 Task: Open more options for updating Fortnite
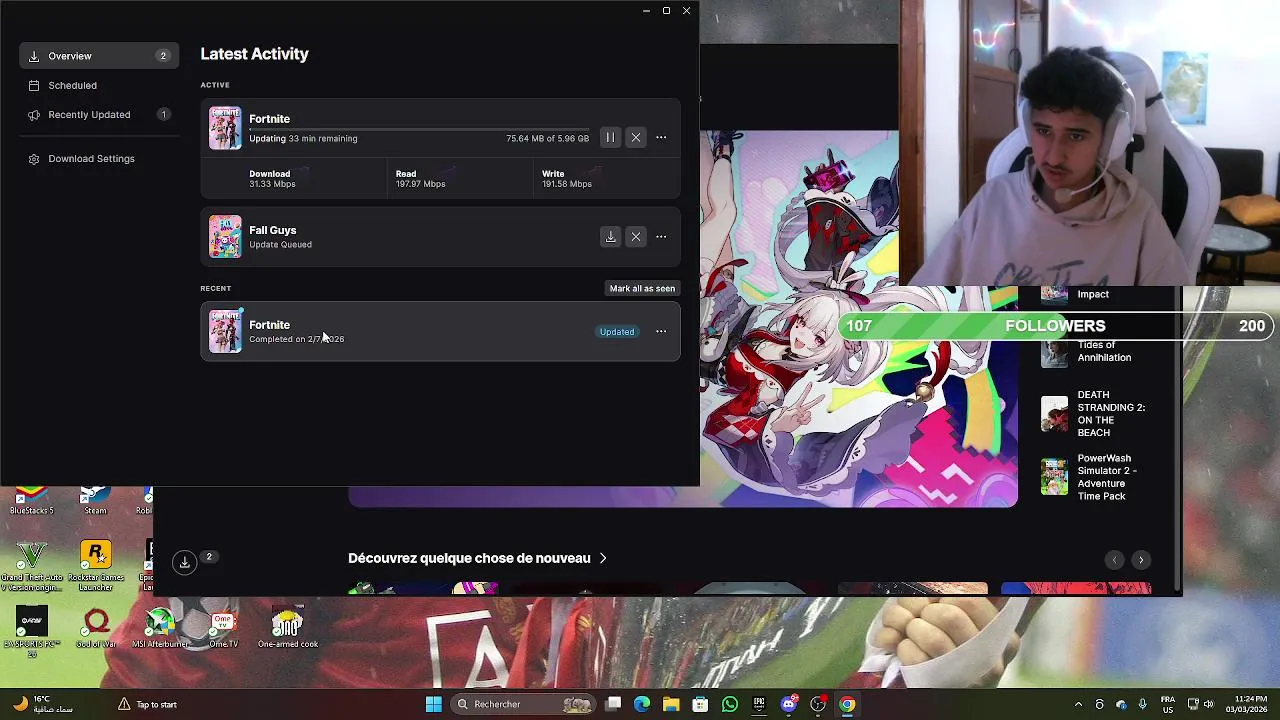(661, 137)
